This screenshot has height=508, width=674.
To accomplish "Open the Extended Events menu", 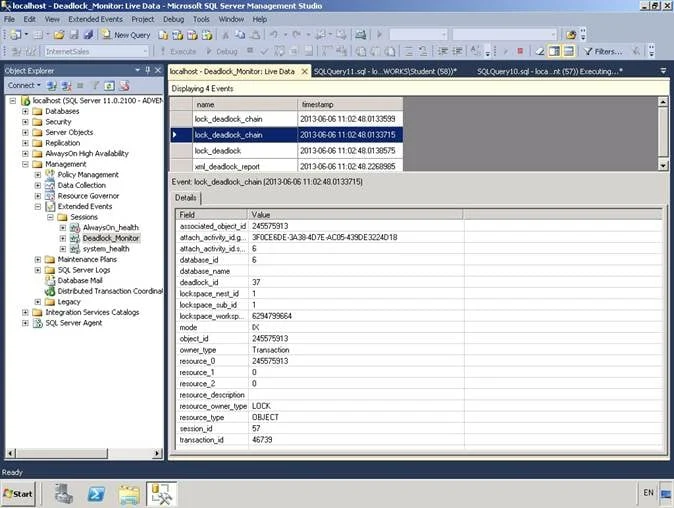I will point(95,19).
